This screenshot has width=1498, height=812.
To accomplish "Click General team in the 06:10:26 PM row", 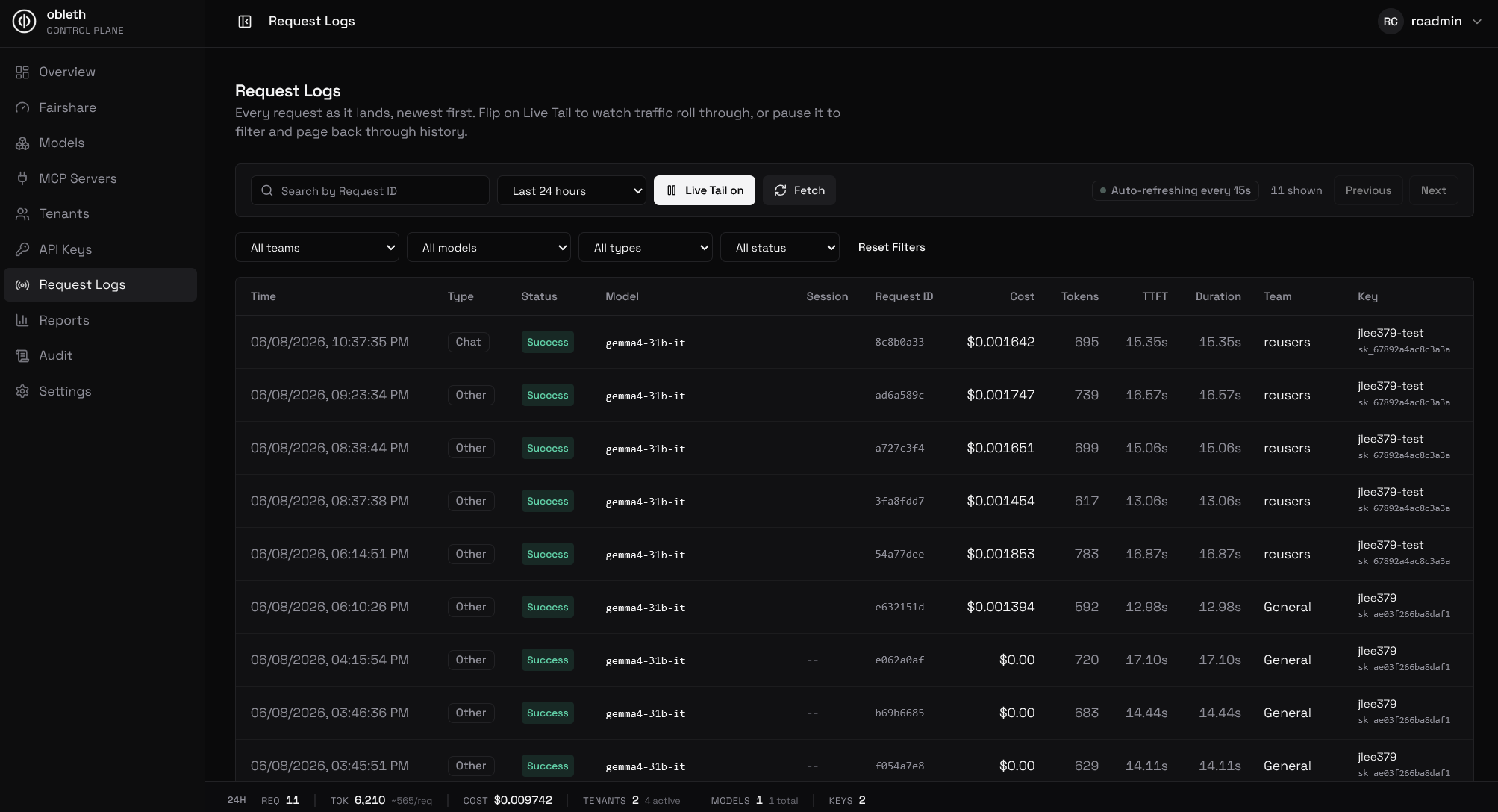I will point(1287,607).
